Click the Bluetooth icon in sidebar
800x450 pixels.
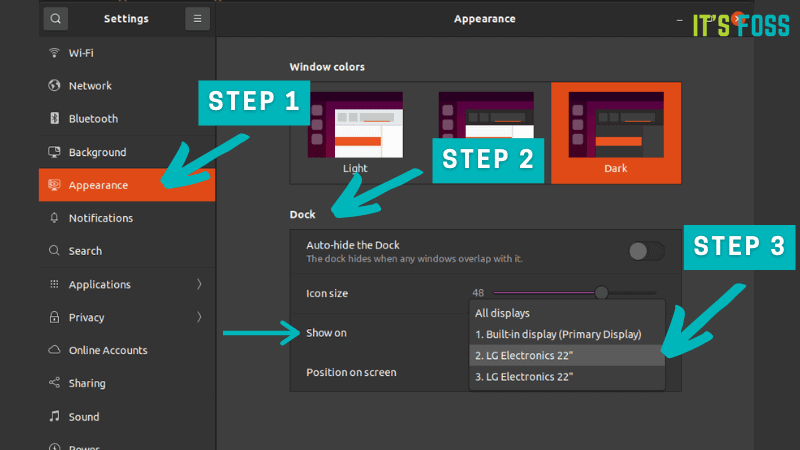(x=54, y=119)
